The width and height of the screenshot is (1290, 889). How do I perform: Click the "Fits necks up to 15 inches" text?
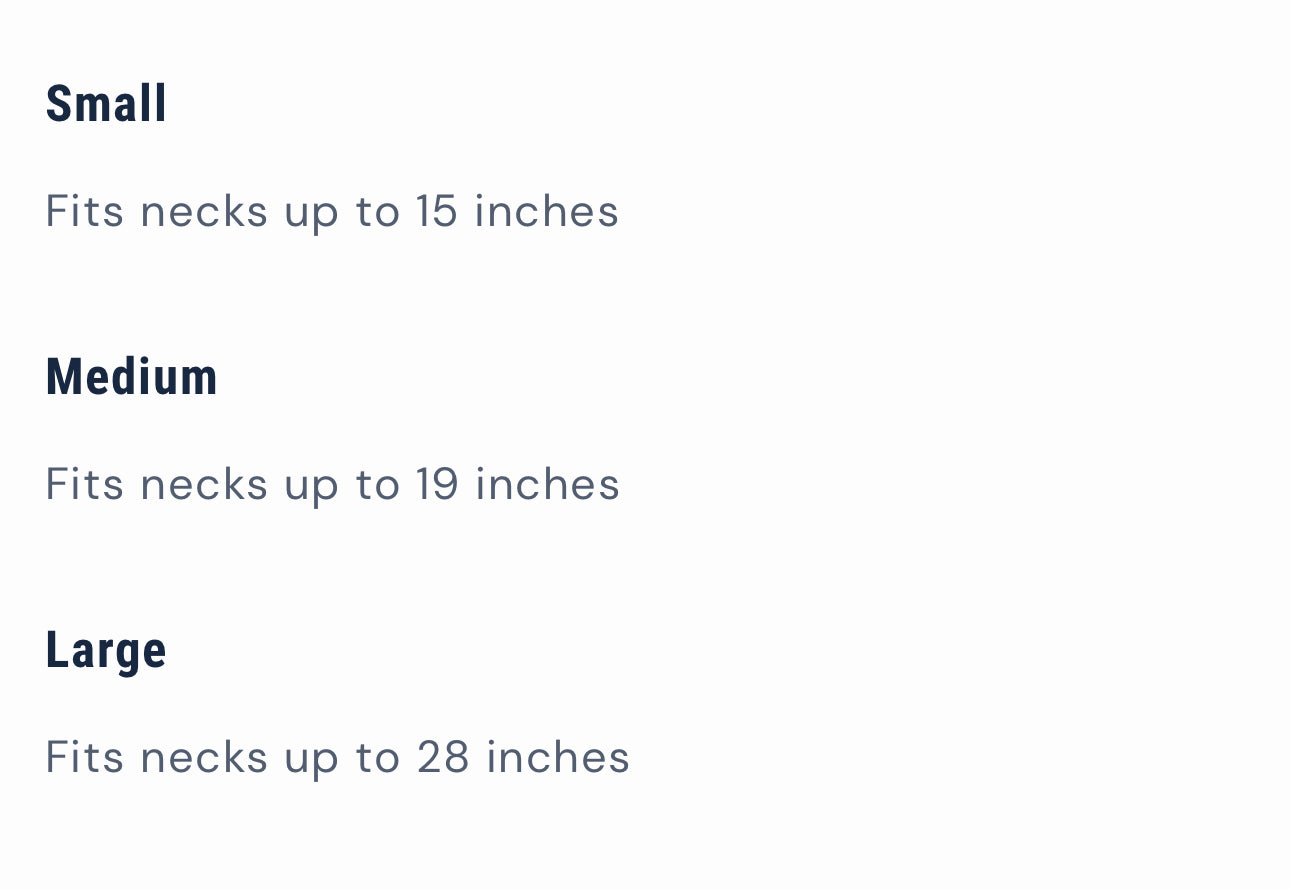tap(332, 212)
